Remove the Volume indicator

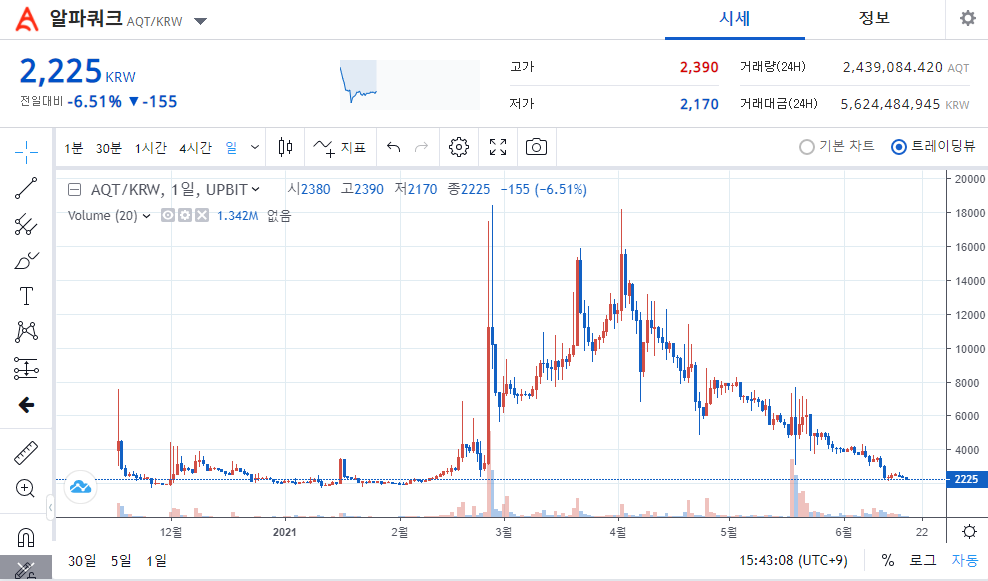click(202, 216)
